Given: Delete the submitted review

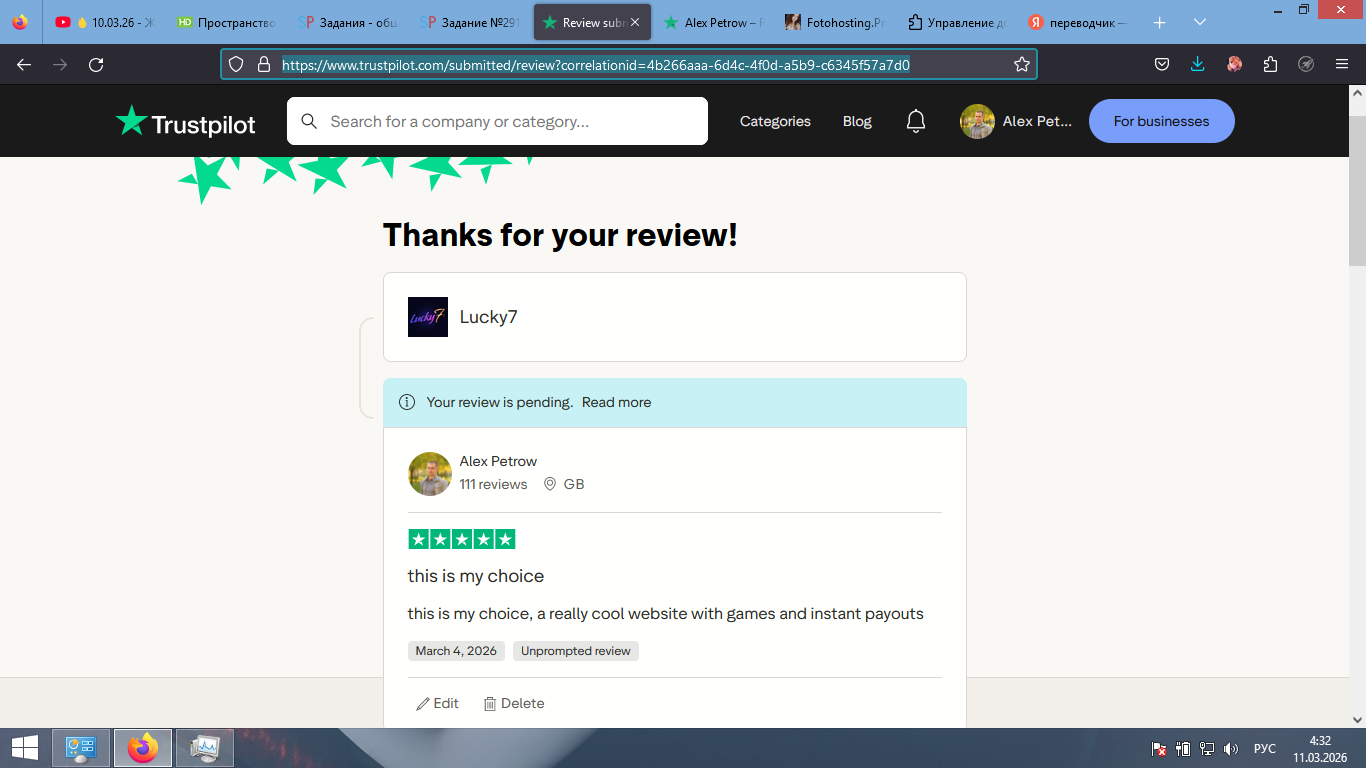Looking at the screenshot, I should [514, 703].
